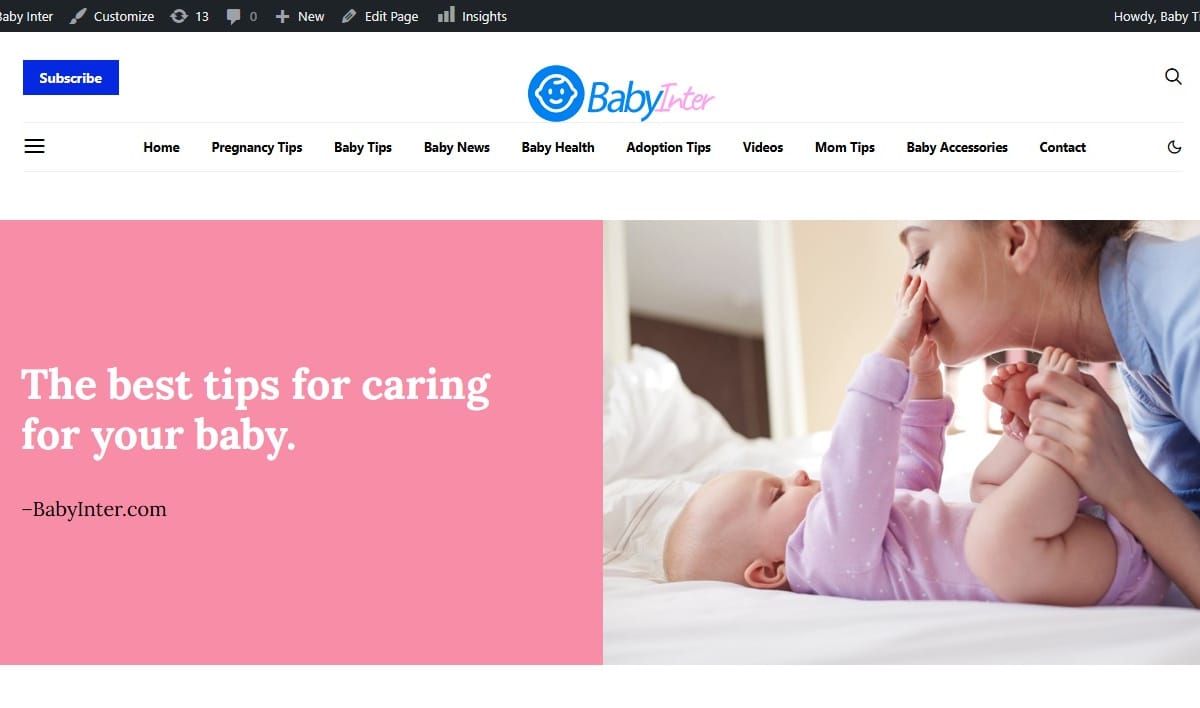
Task: Open the hamburger side menu
Action: [x=34, y=146]
